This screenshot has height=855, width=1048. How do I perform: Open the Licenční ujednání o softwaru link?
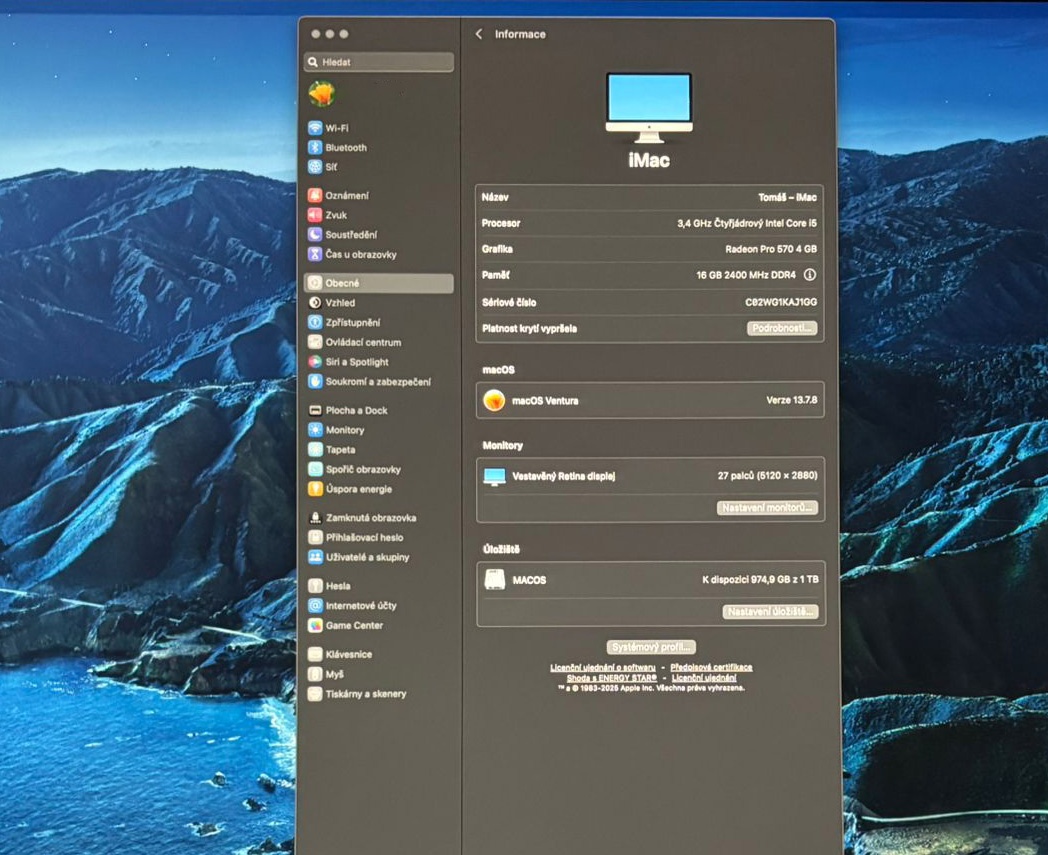[603, 667]
